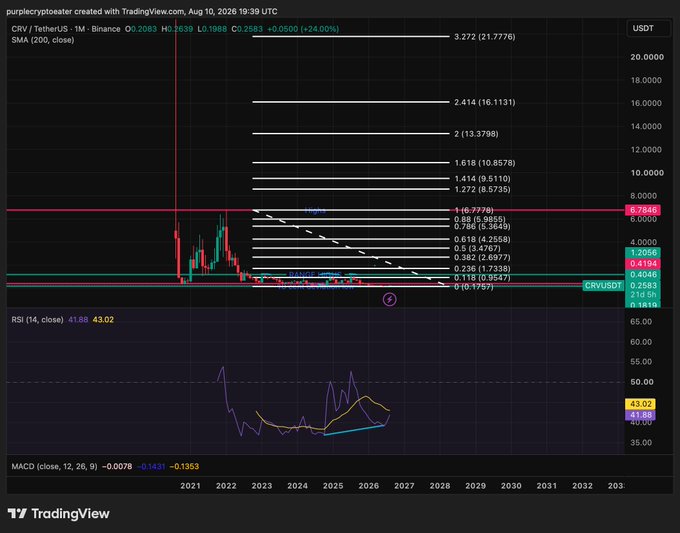The height and width of the screenshot is (533, 680).
Task: Select the 0.88 (5.9855) Fibonacci level
Action: click(x=480, y=219)
